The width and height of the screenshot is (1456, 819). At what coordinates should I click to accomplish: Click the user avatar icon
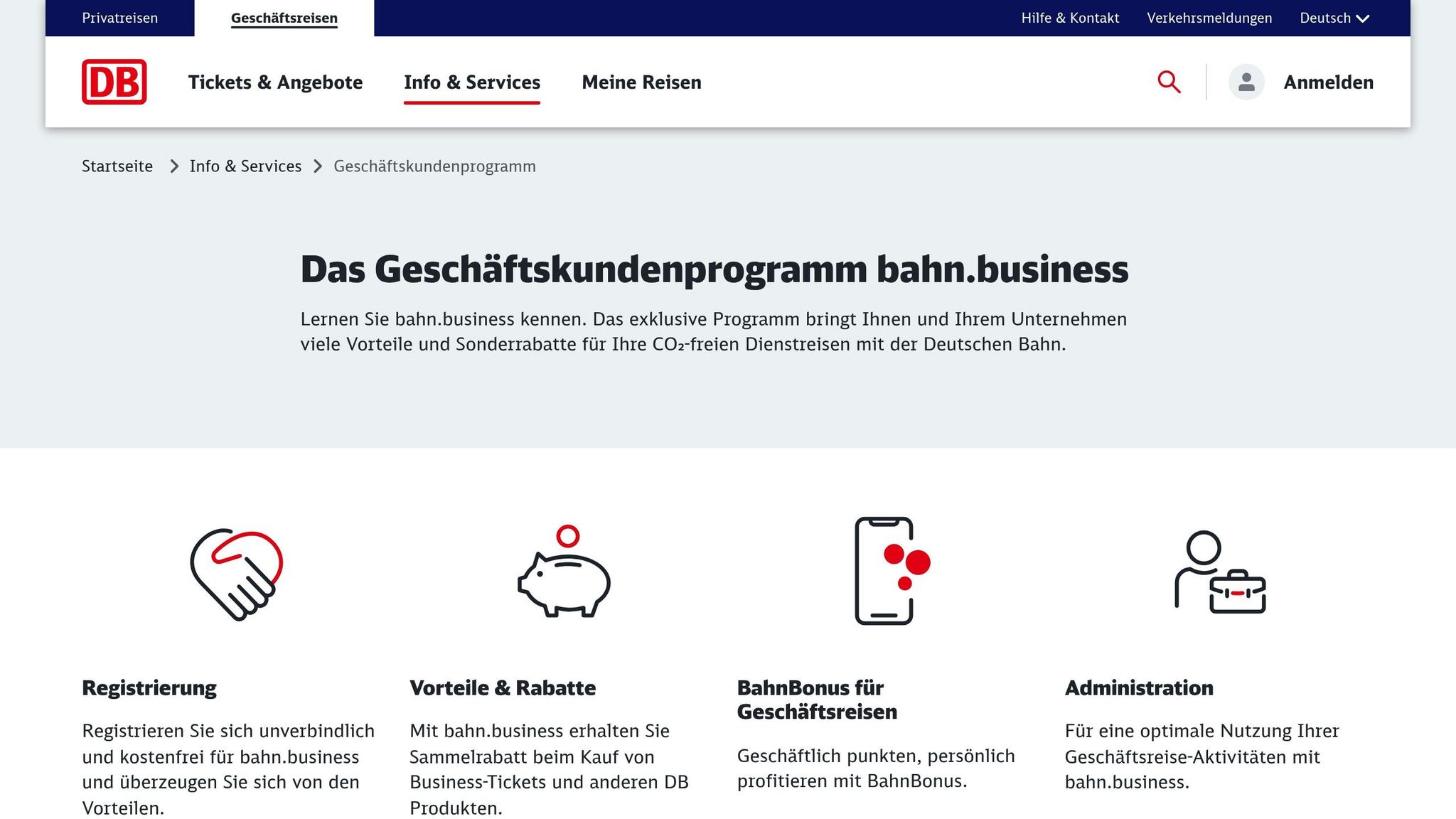pyautogui.click(x=1246, y=82)
